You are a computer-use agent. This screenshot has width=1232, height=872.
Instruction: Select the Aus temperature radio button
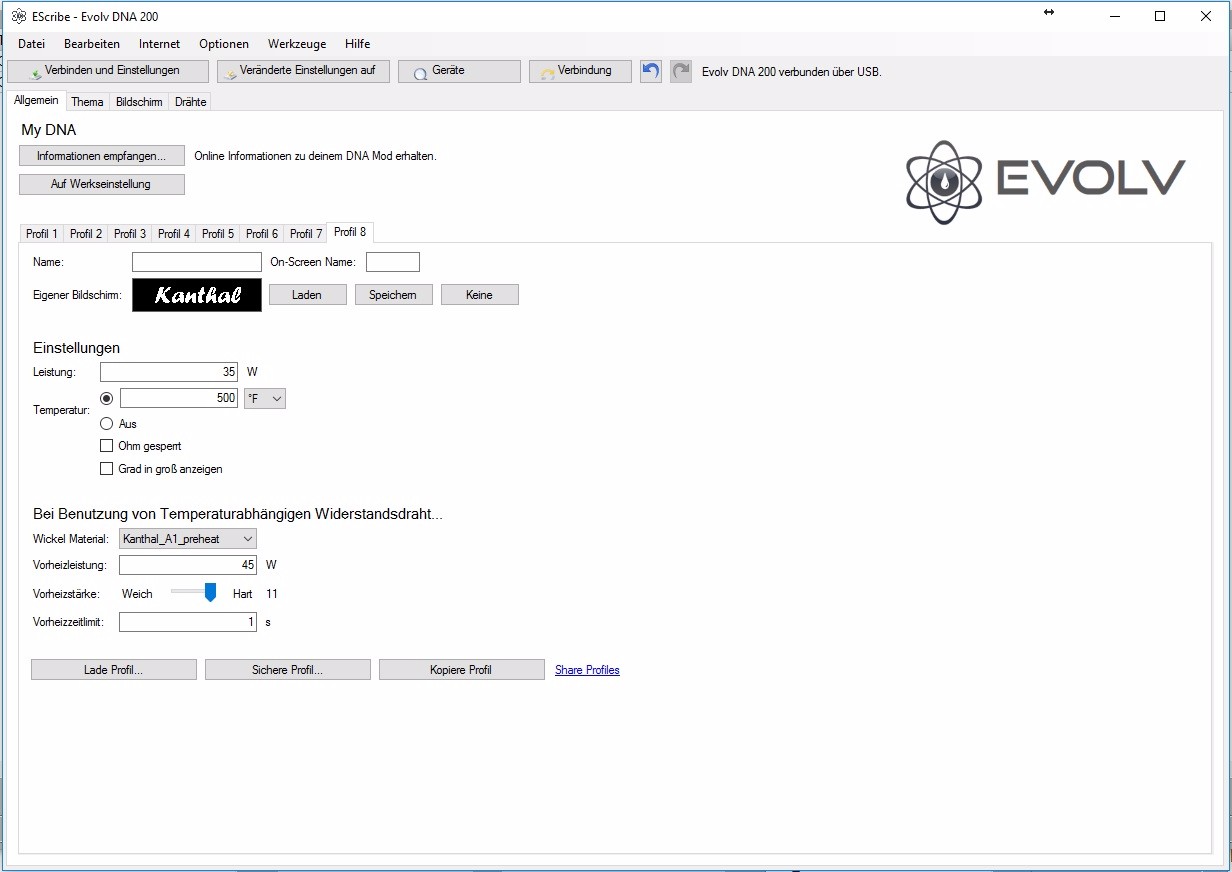tap(107, 424)
